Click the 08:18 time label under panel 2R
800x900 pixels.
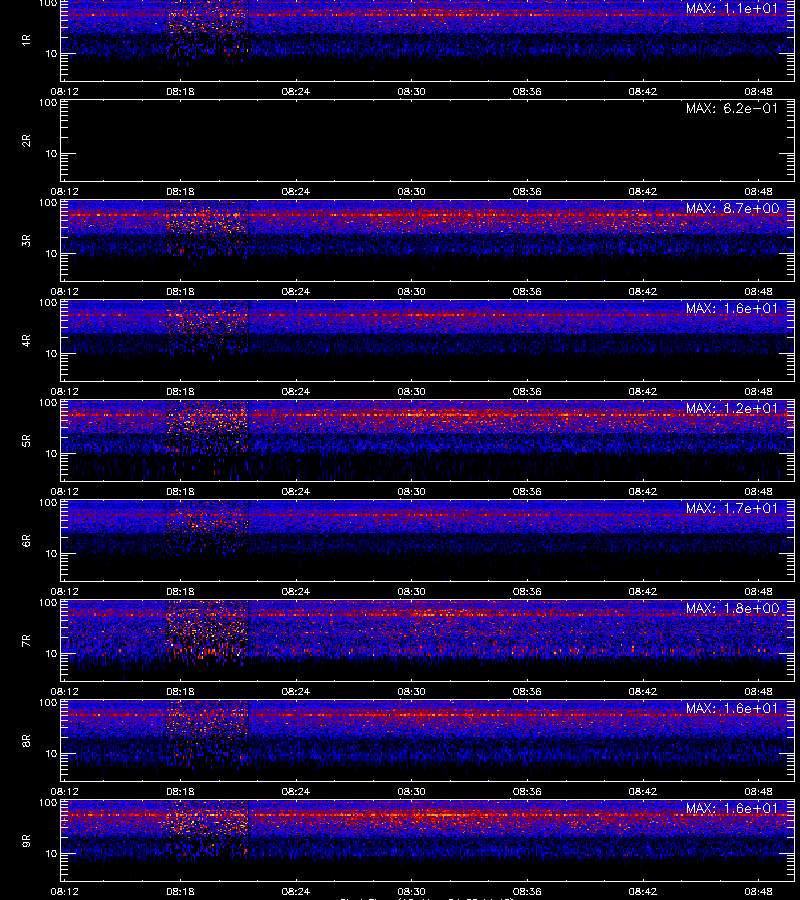click(x=180, y=191)
